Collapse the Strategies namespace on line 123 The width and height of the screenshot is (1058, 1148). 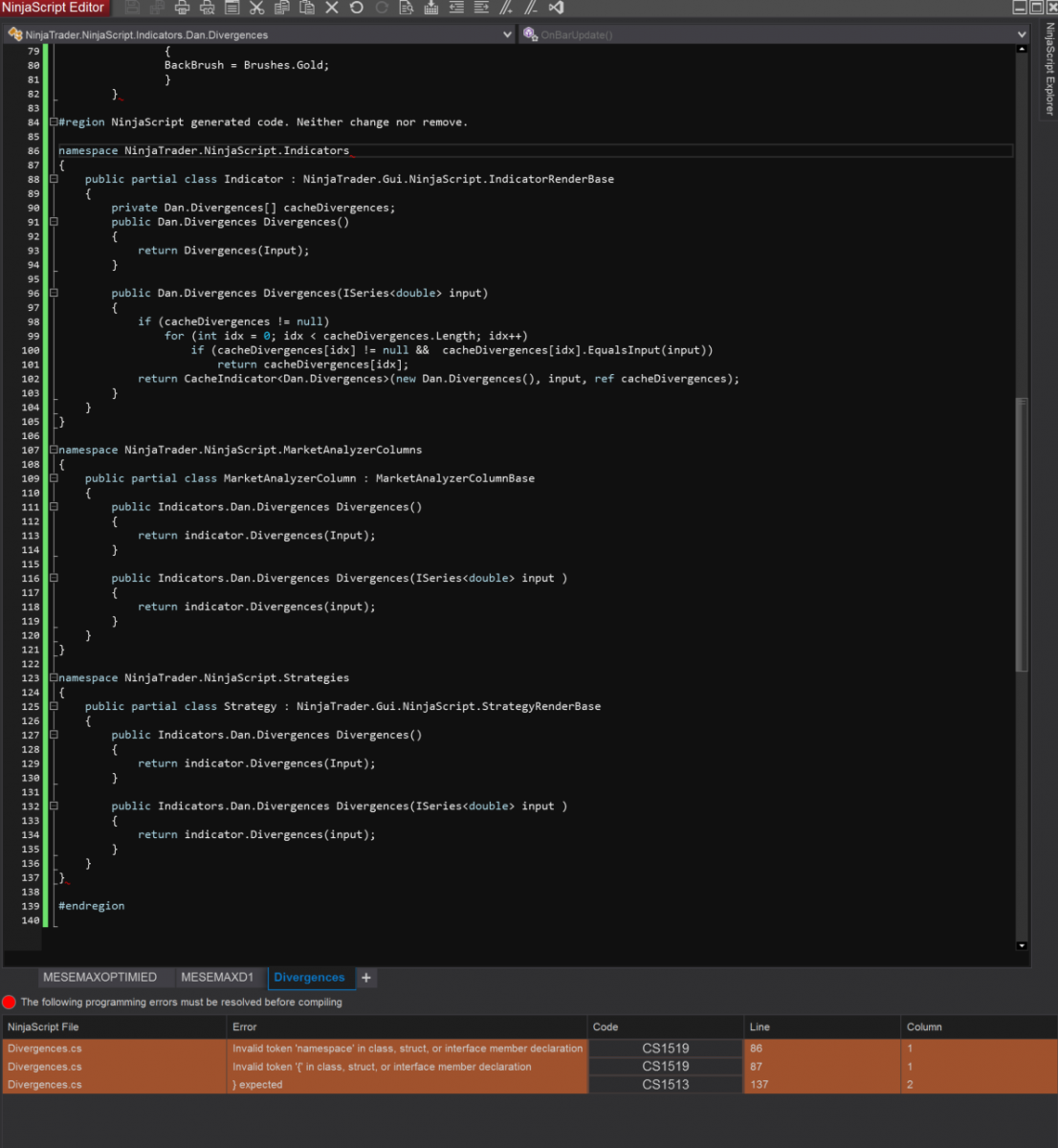(x=54, y=677)
